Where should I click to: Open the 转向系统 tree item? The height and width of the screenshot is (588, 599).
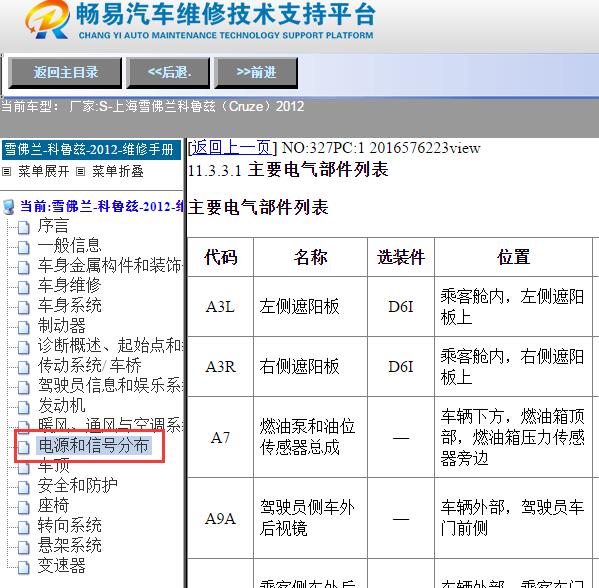[69, 525]
